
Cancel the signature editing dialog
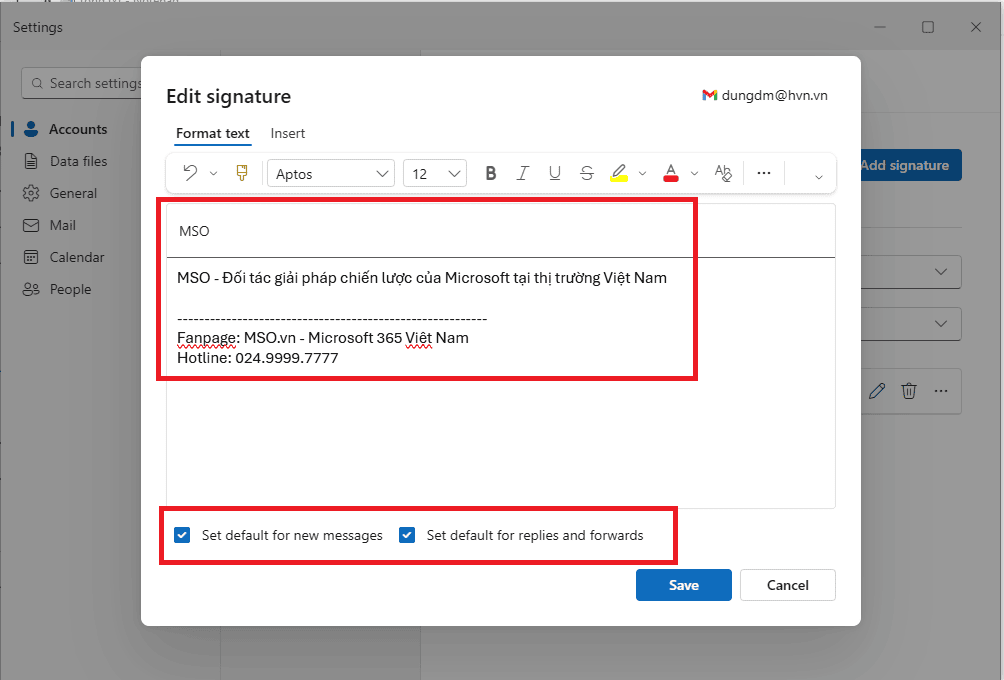tap(788, 585)
